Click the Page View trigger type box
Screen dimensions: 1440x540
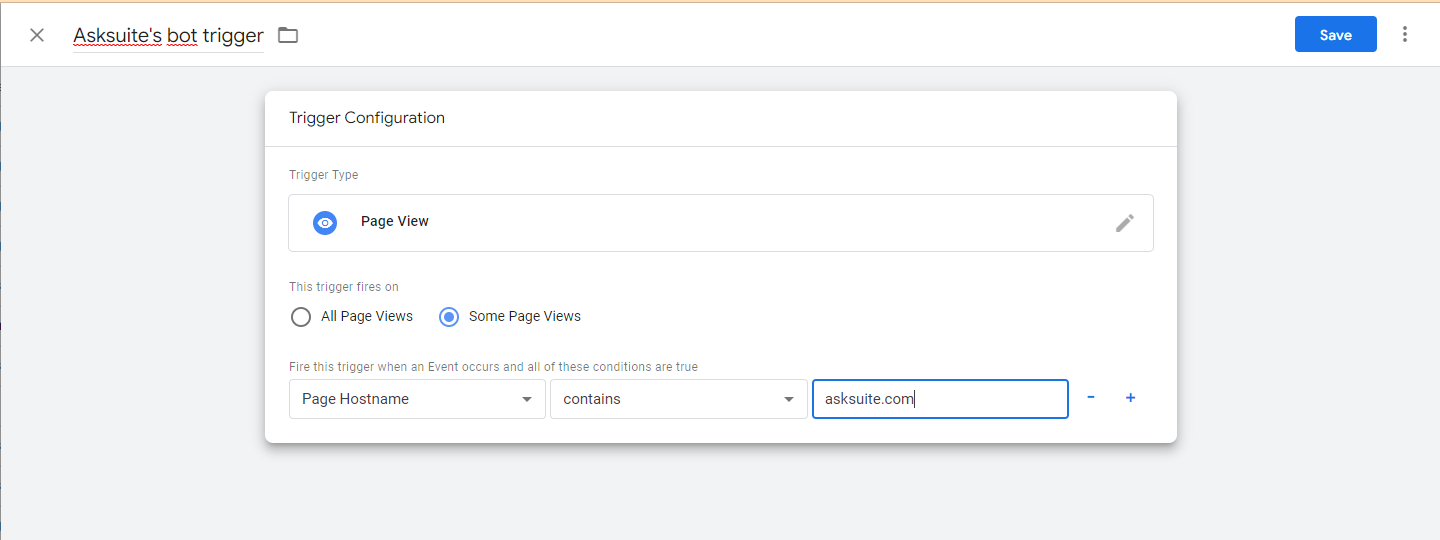point(721,222)
